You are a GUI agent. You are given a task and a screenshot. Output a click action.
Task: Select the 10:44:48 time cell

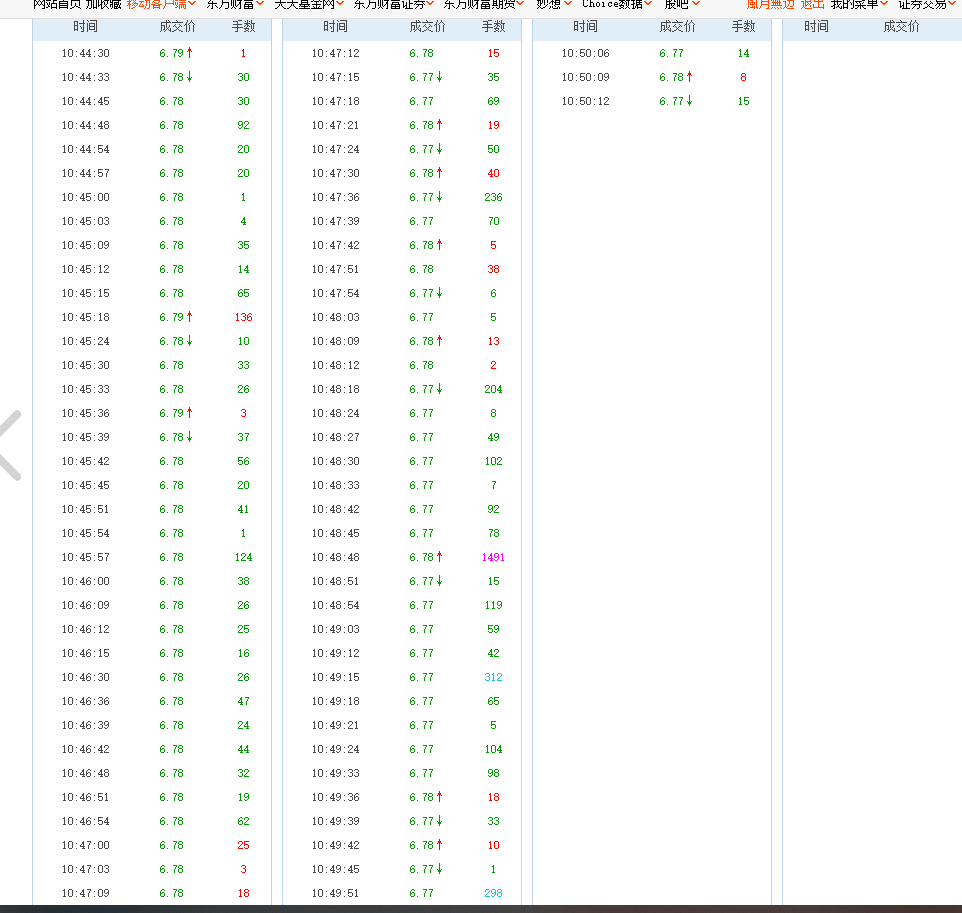coord(85,125)
